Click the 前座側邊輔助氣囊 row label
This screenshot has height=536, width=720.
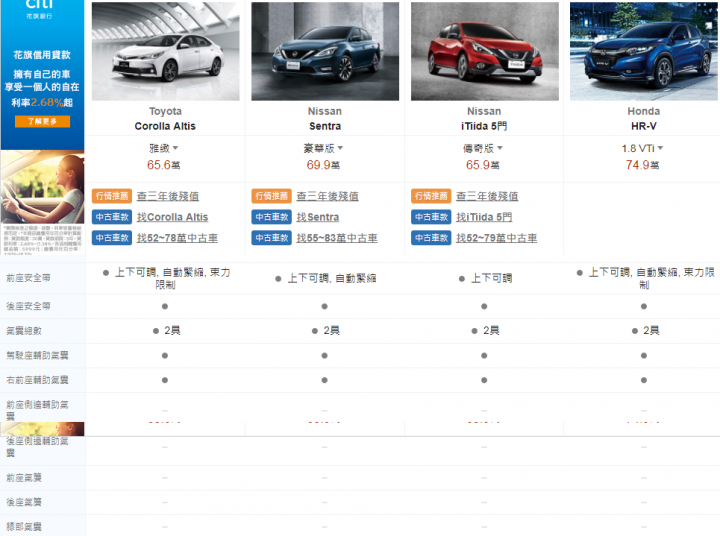coord(37,410)
